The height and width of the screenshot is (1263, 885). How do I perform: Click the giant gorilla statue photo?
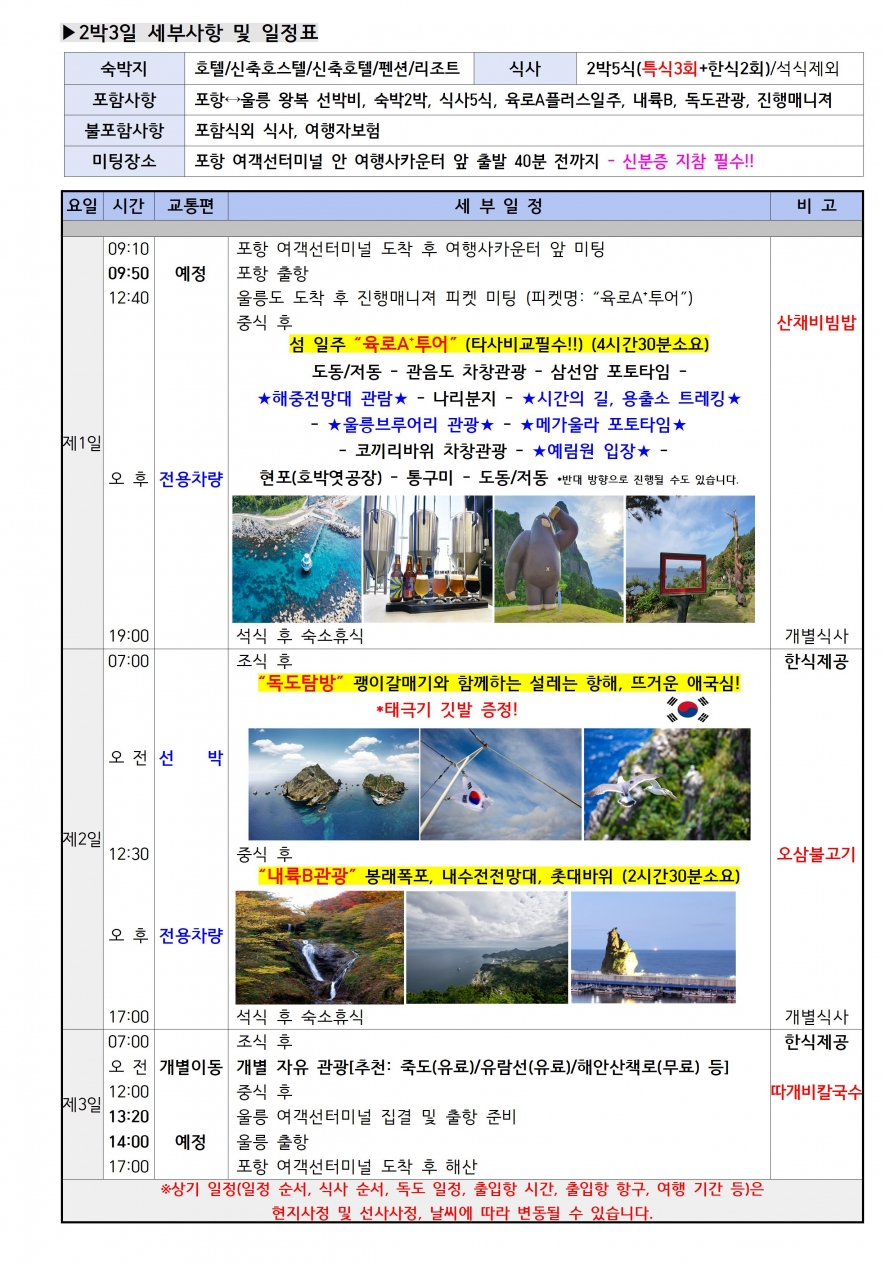pos(558,558)
